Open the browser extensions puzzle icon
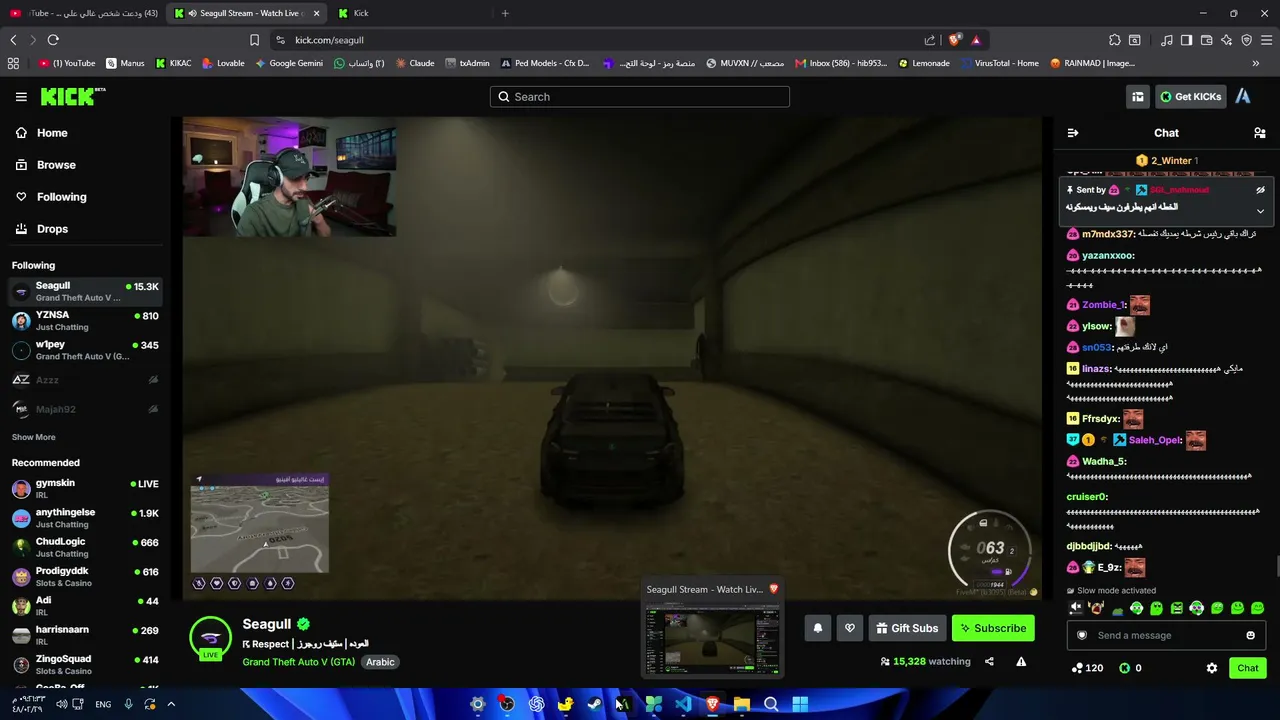The image size is (1280, 720). (1115, 40)
